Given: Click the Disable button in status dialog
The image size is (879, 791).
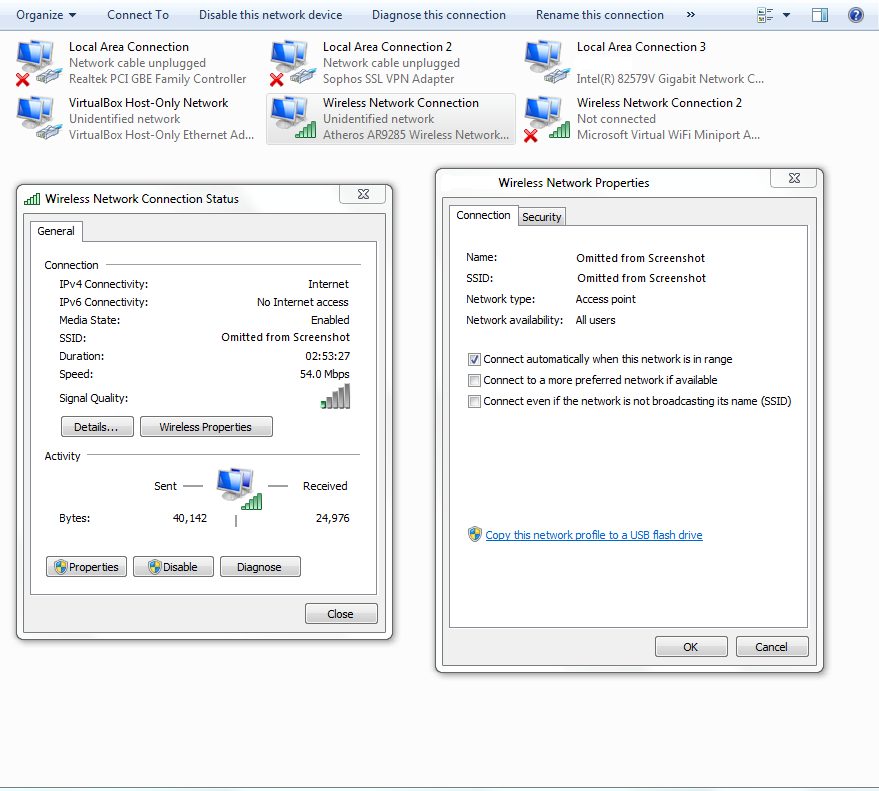Looking at the screenshot, I should [x=173, y=567].
